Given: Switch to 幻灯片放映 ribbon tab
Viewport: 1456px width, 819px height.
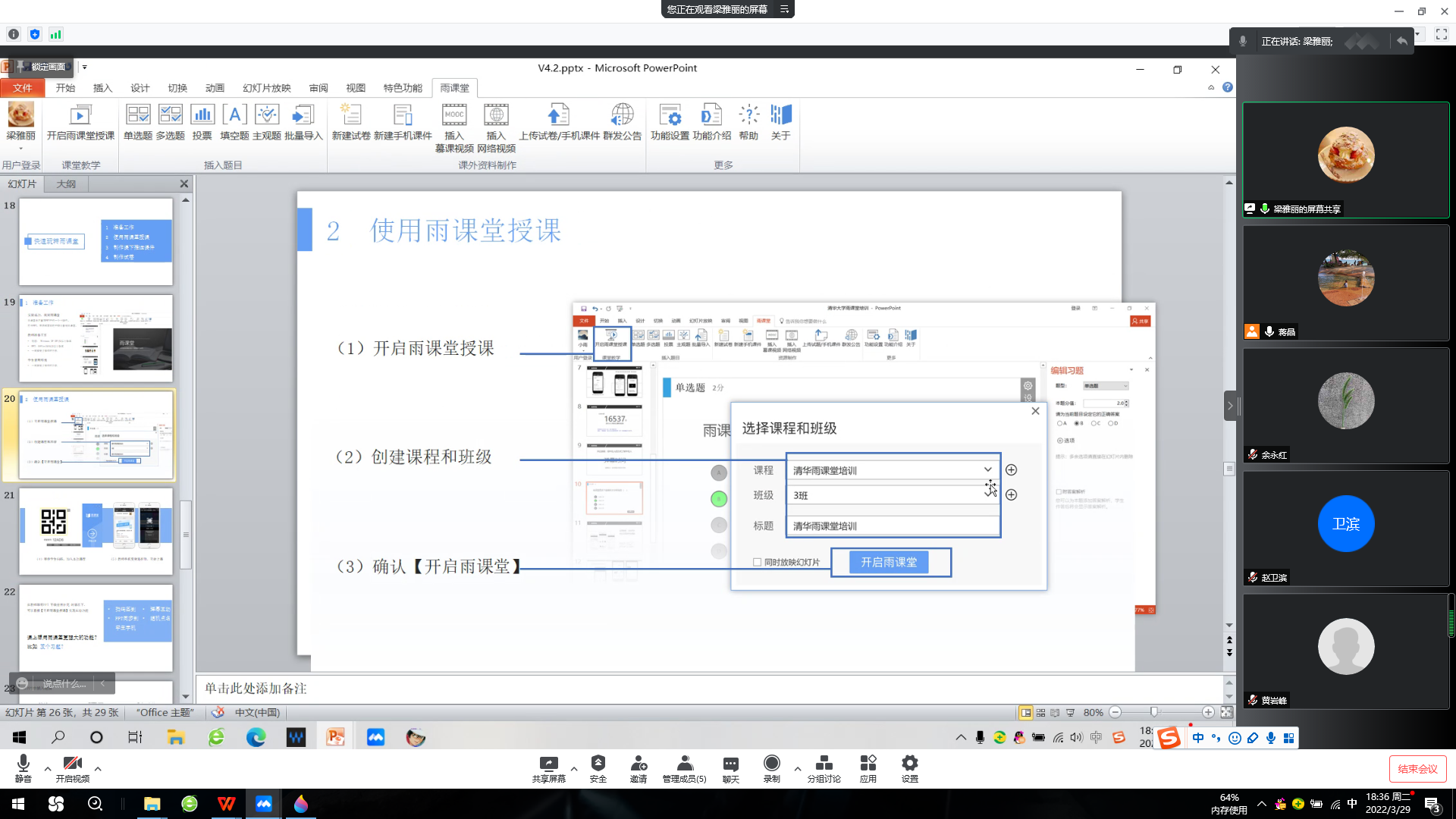Looking at the screenshot, I should click(267, 88).
